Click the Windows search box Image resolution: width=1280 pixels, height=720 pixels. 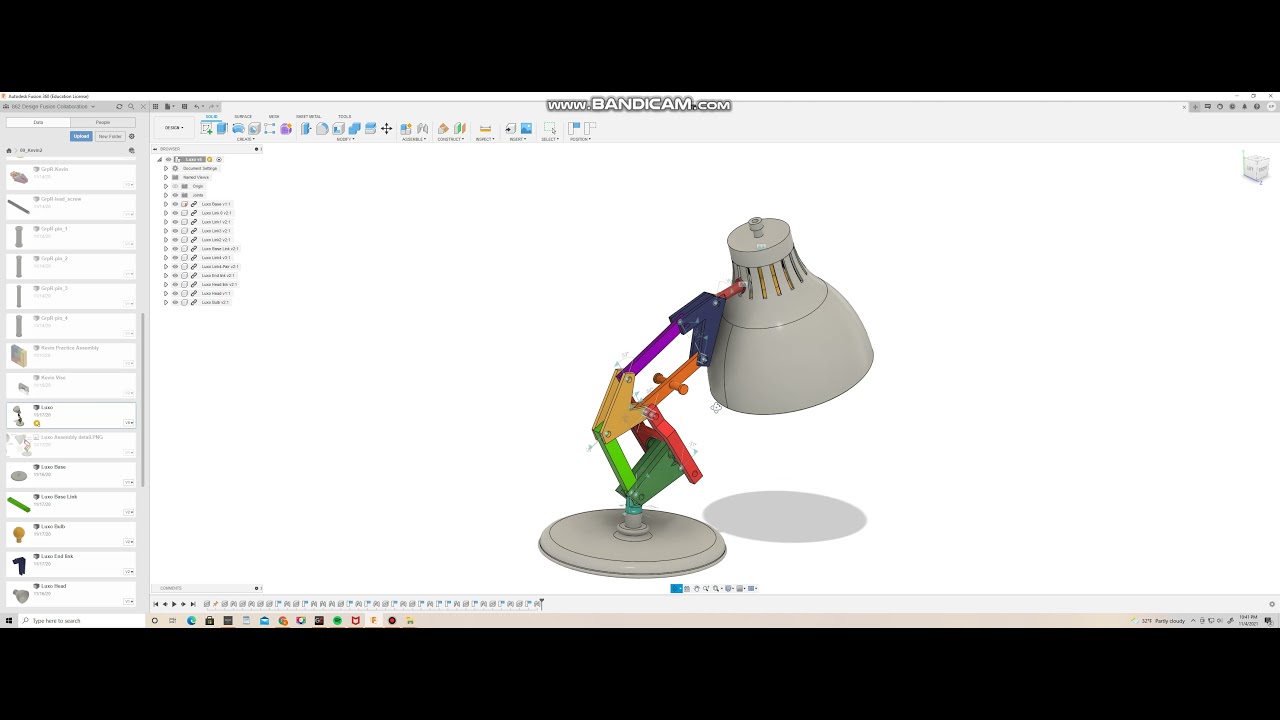coord(80,621)
